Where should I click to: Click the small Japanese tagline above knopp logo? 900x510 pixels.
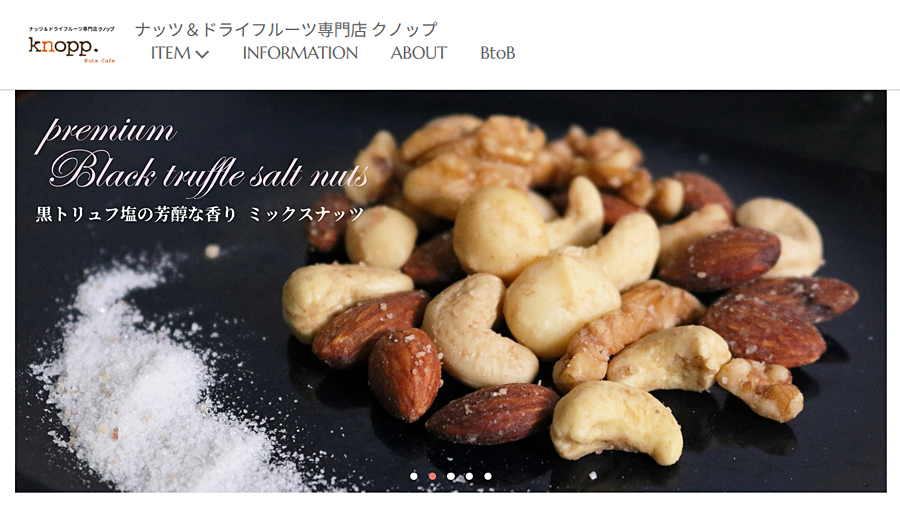pos(72,29)
